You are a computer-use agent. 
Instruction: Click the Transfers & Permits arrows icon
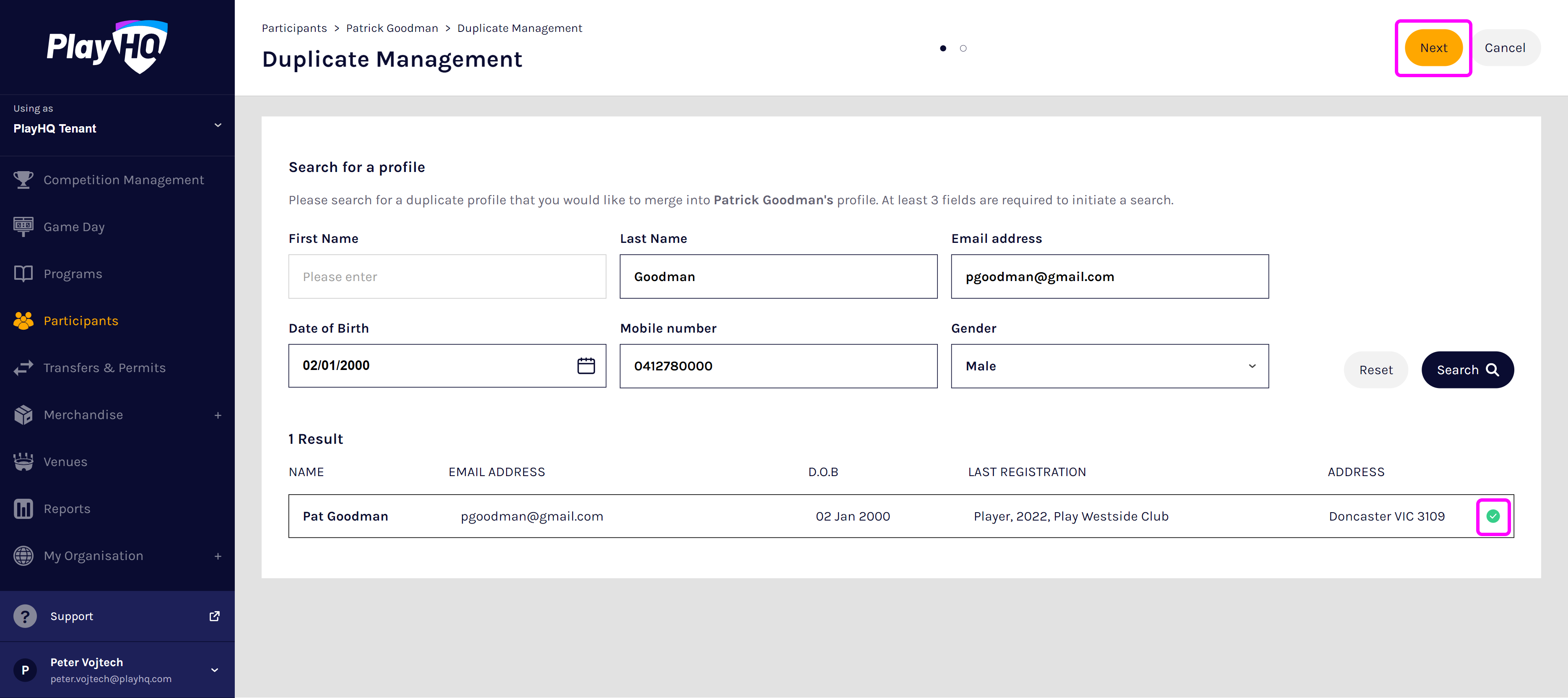point(23,368)
